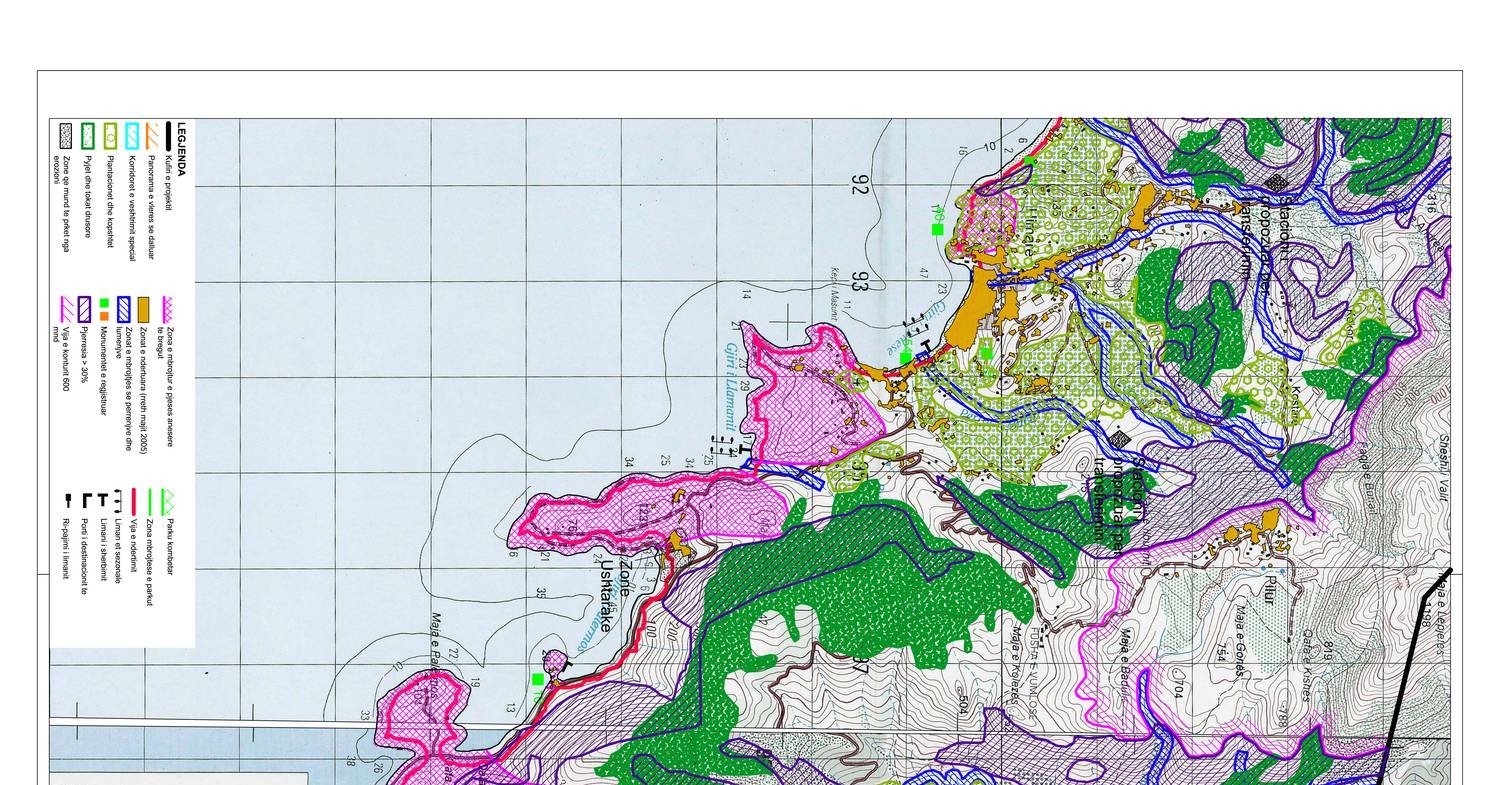Click the 'Limani i sherbimit' legend symbol

102,499
